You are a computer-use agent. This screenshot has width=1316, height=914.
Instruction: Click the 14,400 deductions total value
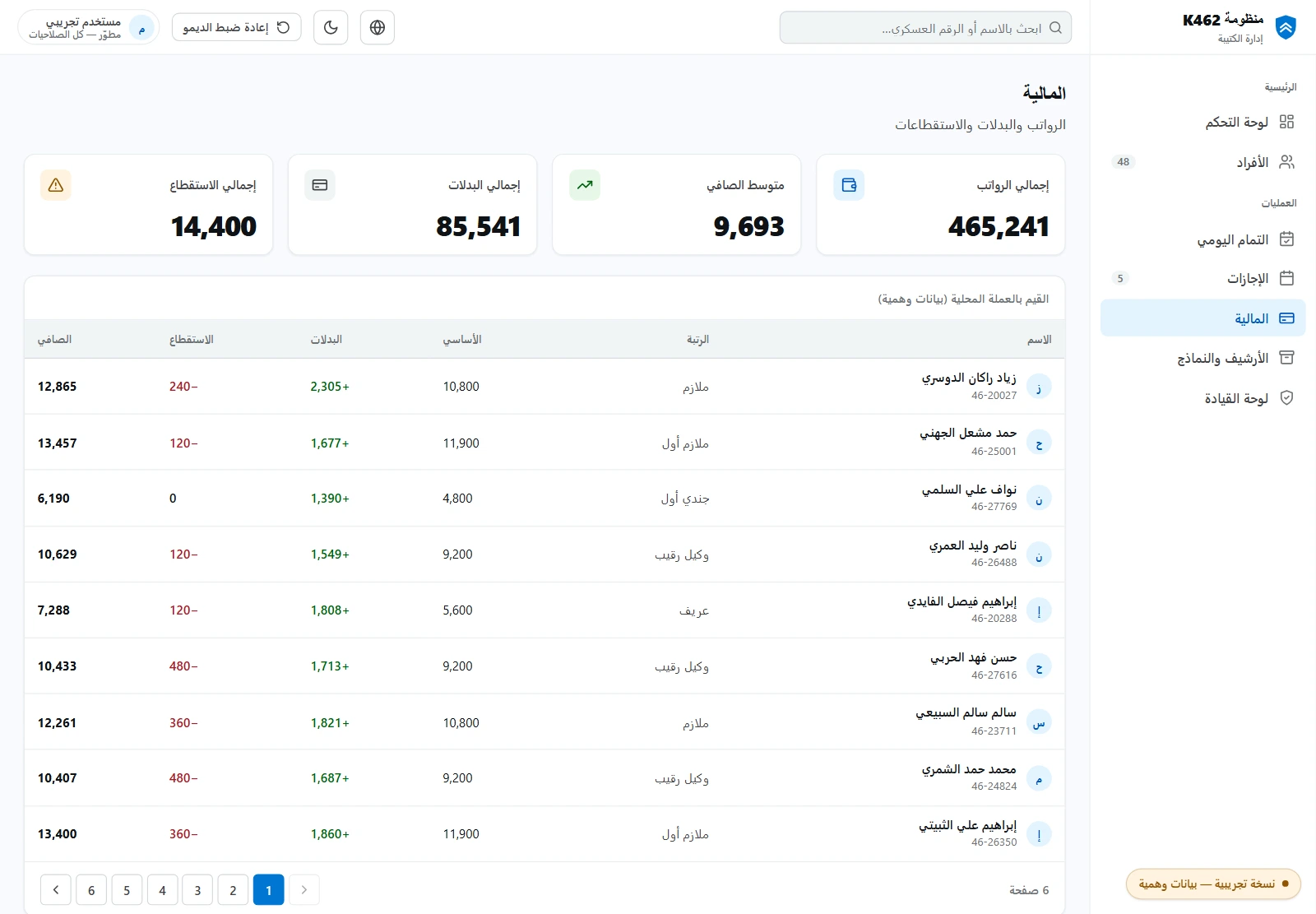(214, 226)
